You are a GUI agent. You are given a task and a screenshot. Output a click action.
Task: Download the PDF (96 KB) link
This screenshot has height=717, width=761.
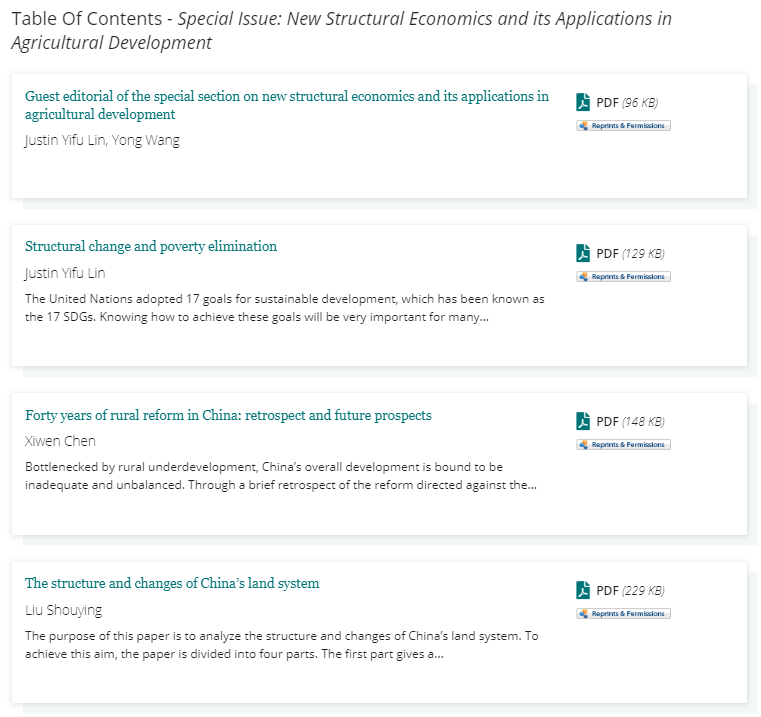click(x=627, y=103)
